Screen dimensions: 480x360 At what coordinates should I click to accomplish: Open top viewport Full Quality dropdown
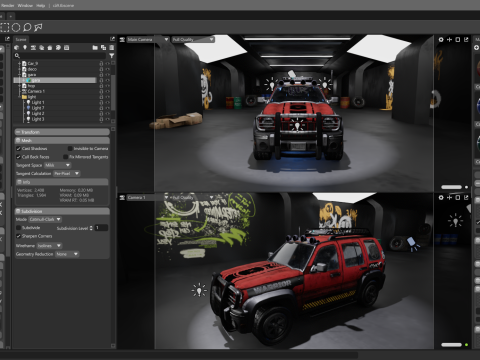tap(193, 39)
